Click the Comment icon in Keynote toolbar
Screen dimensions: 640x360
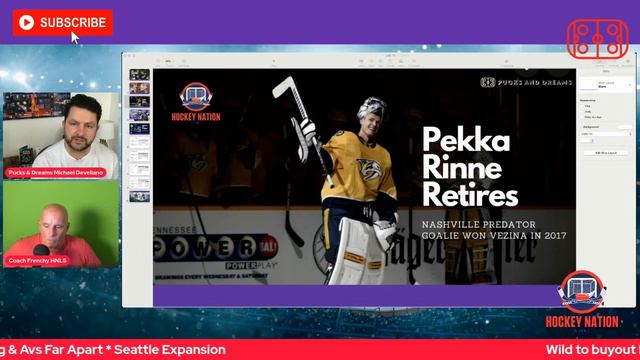(x=414, y=62)
